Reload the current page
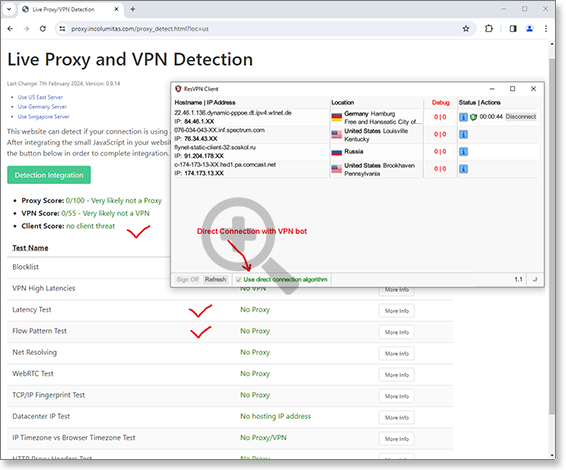Screen dimensions: 566x470 pos(43,29)
